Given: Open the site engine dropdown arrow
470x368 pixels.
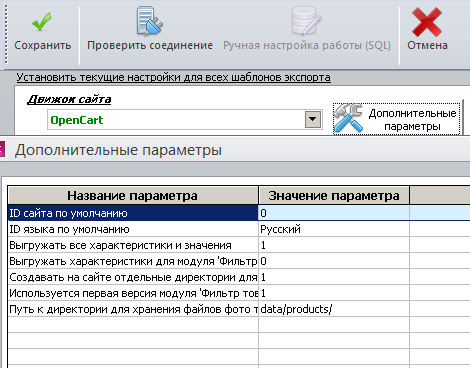Looking at the screenshot, I should coord(313,119).
